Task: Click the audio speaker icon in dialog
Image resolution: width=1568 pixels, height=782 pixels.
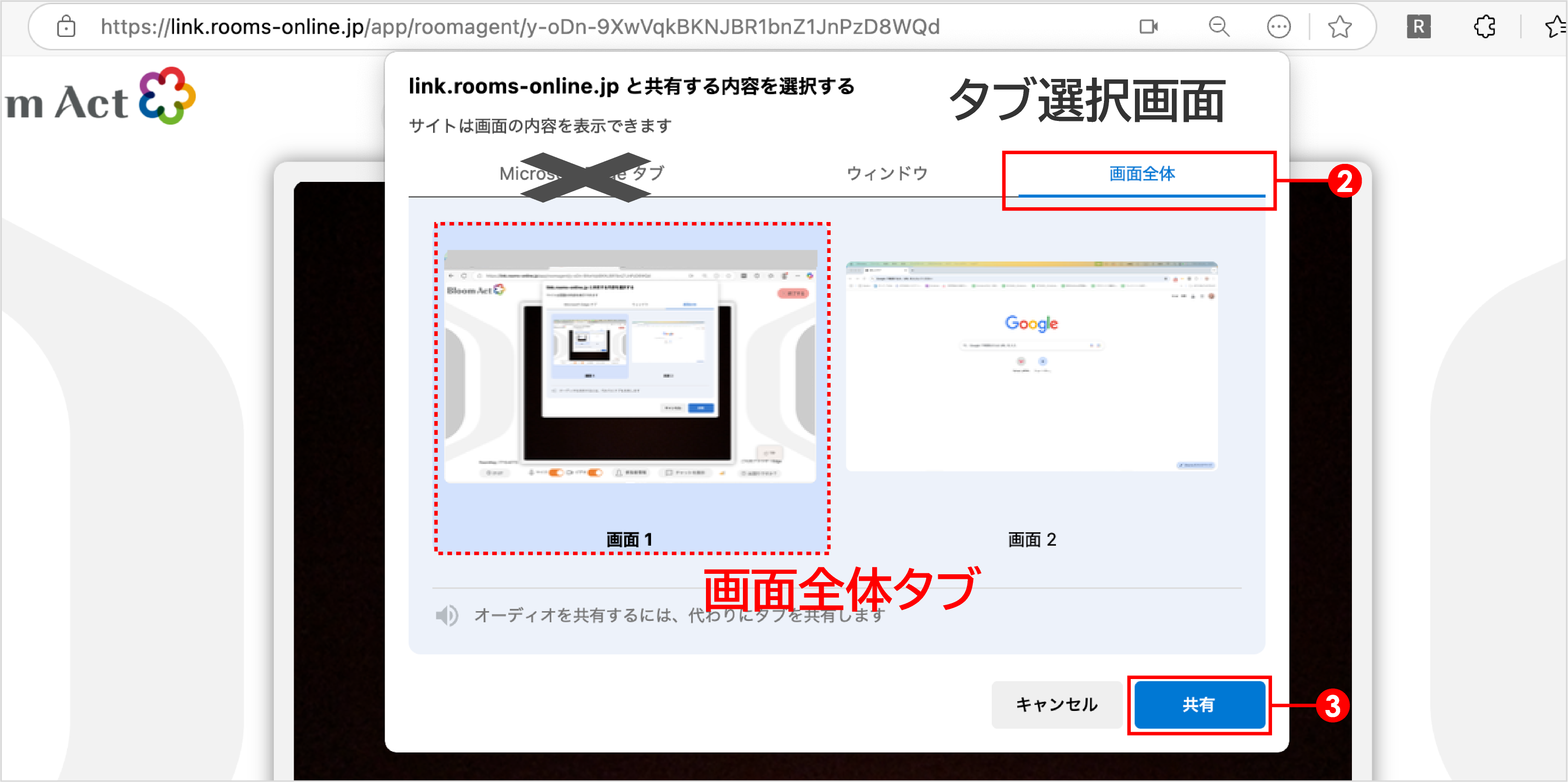Action: pyautogui.click(x=447, y=616)
